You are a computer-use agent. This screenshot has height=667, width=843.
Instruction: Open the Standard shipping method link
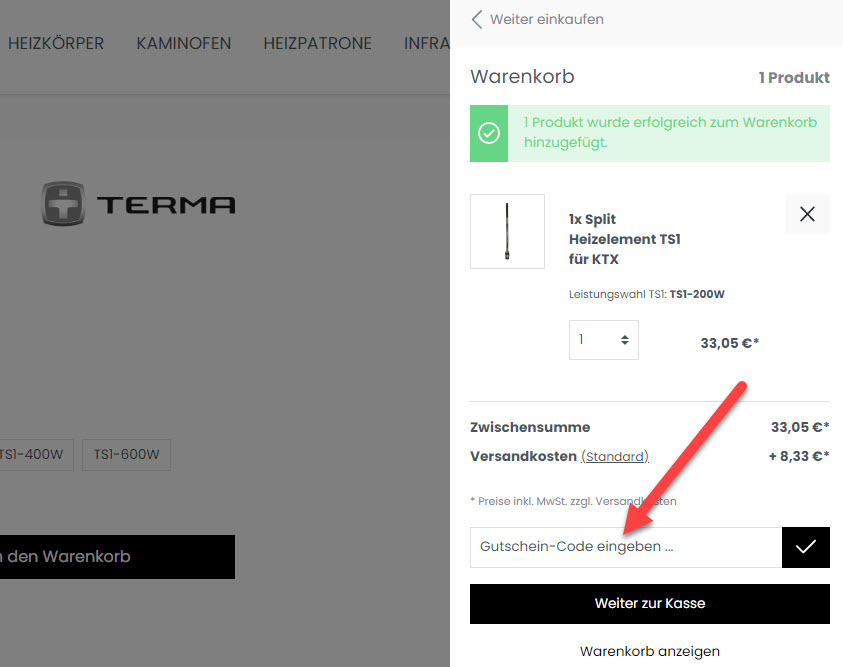614,456
